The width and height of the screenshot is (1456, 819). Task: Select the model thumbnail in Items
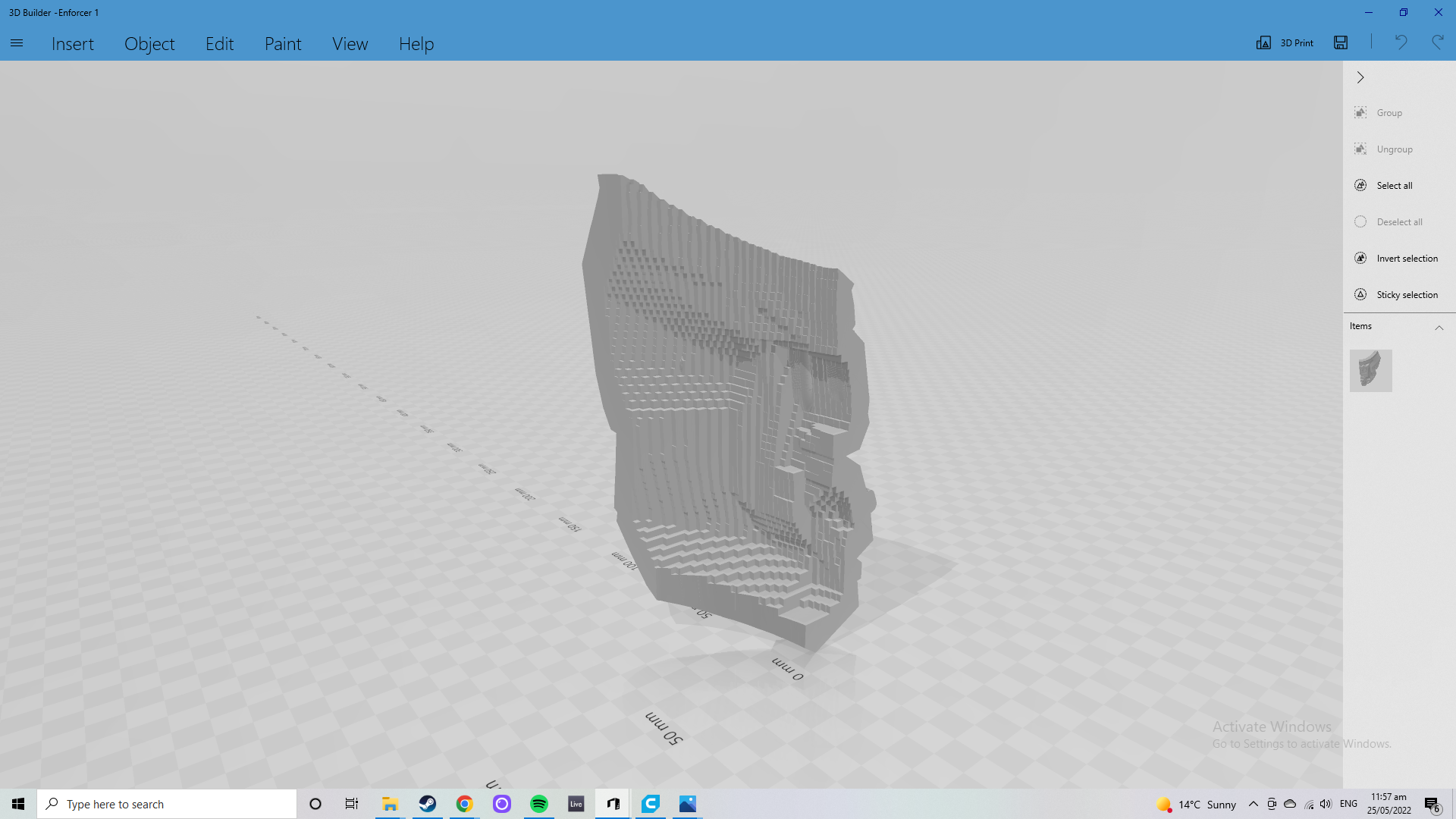pos(1370,371)
